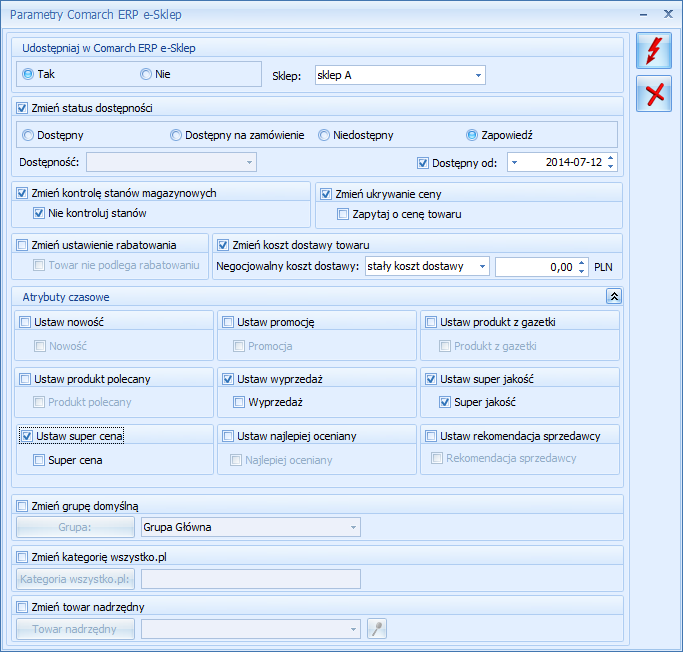Collapse the Atrybuty czasowe section
Image resolution: width=683 pixels, height=652 pixels.
point(614,296)
